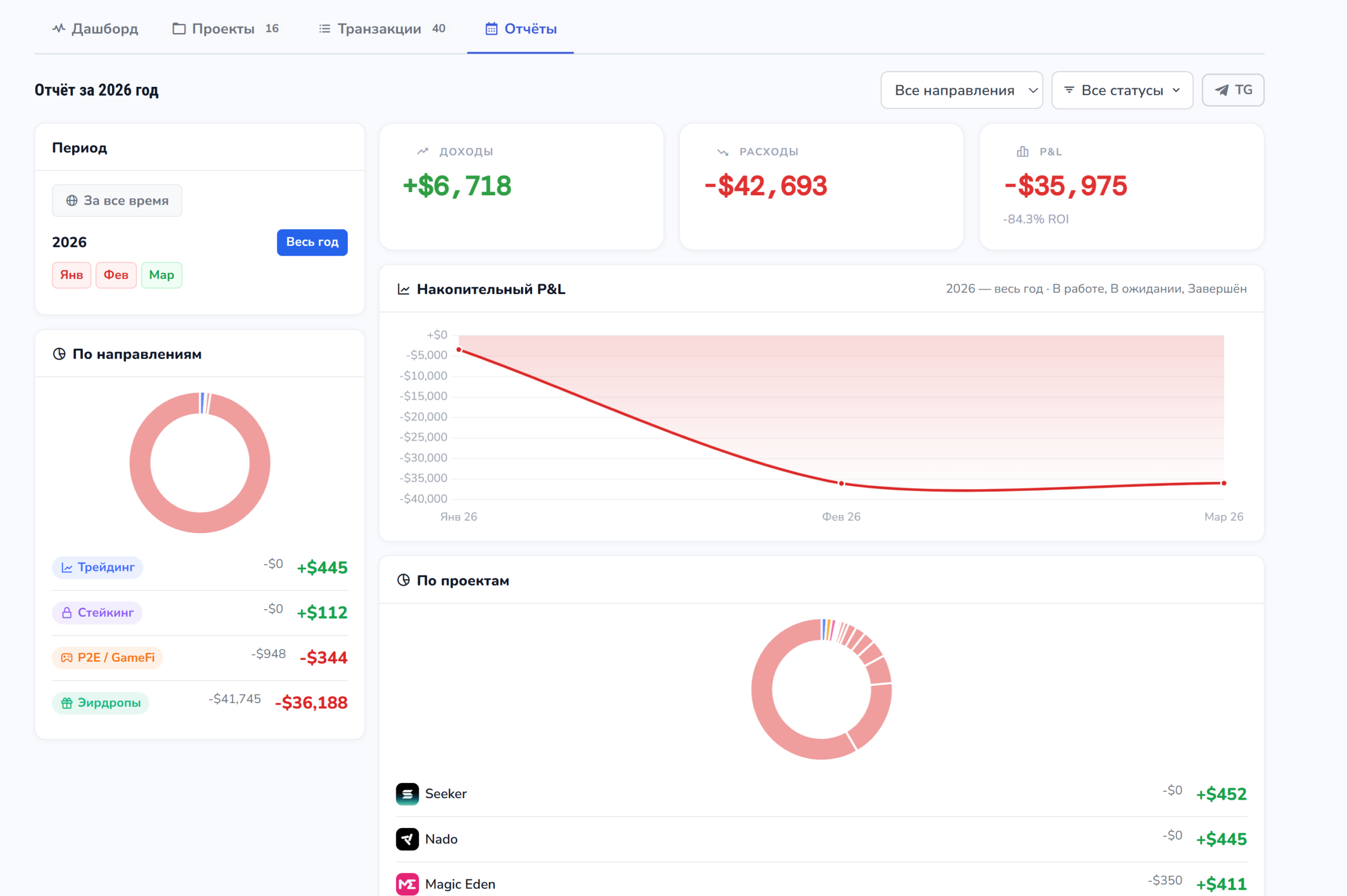This screenshot has height=896, width=1347.
Task: Select the Трейдинг direction tag
Action: pyautogui.click(x=98, y=567)
